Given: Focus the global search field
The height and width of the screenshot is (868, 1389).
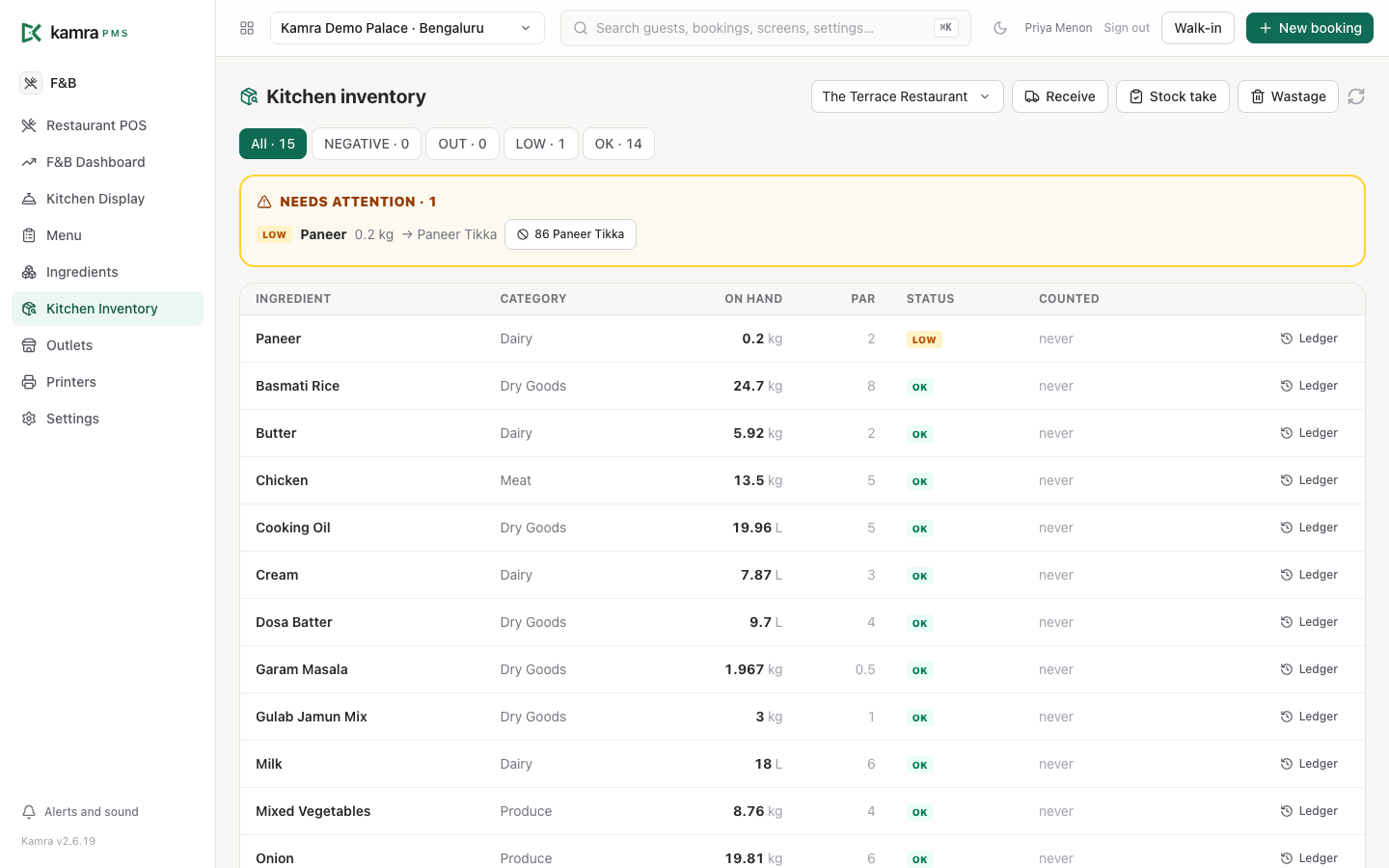Looking at the screenshot, I should tap(765, 28).
